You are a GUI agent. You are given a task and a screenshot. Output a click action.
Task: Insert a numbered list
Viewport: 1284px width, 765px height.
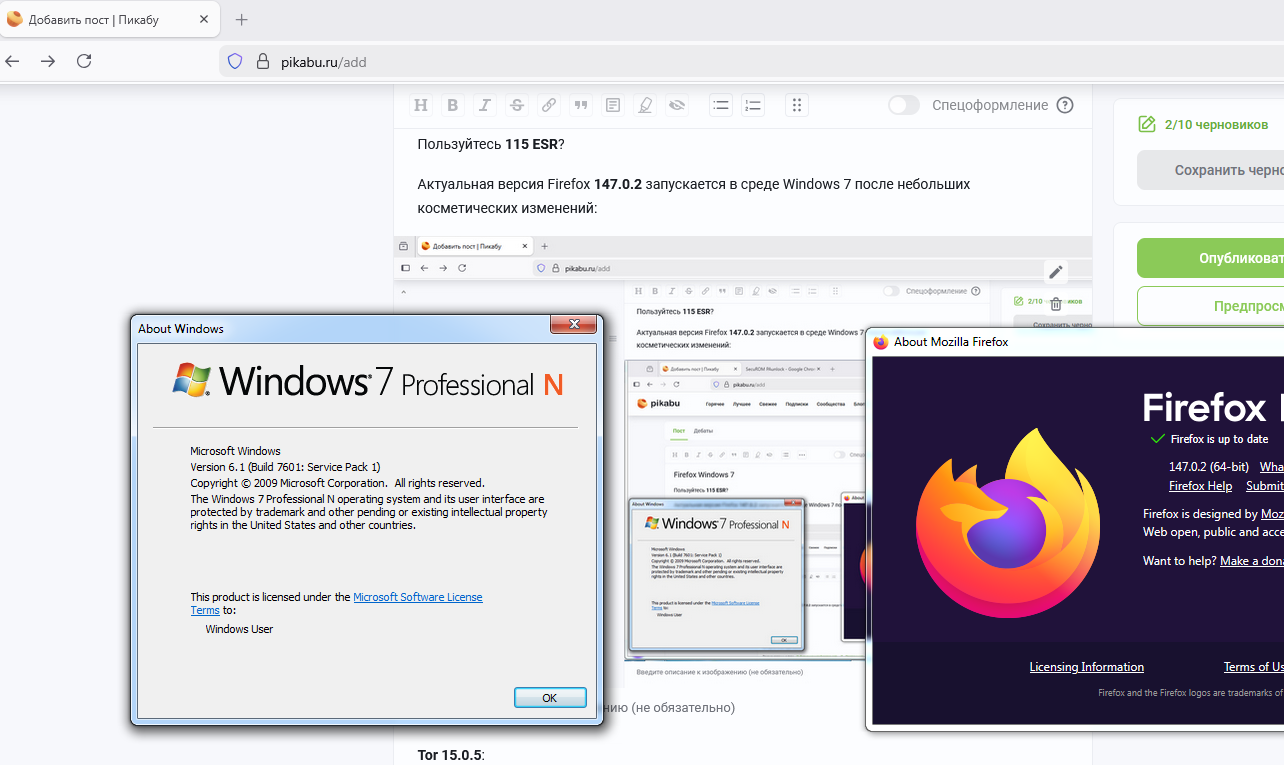point(753,105)
